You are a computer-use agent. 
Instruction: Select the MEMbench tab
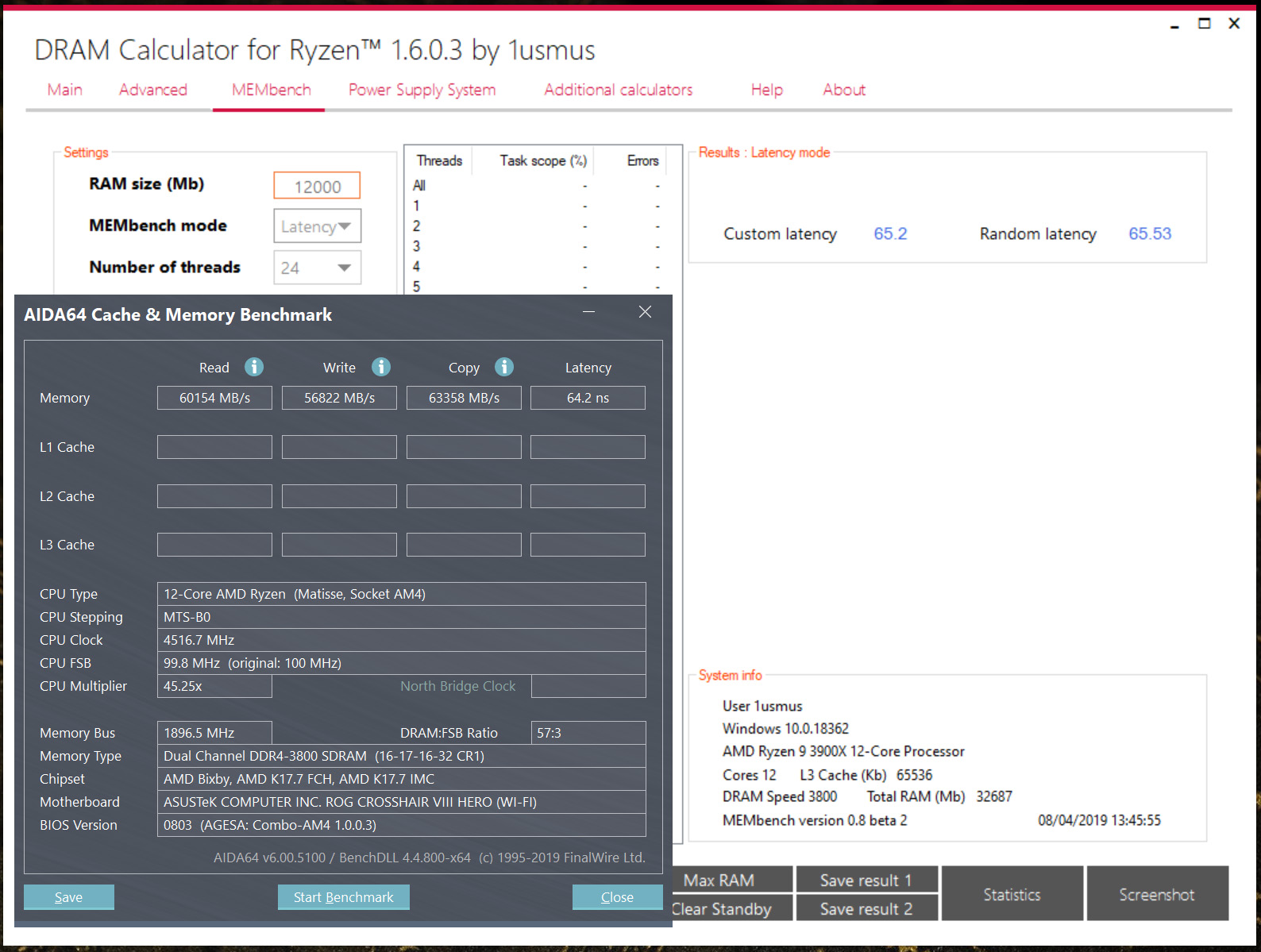pyautogui.click(x=272, y=90)
